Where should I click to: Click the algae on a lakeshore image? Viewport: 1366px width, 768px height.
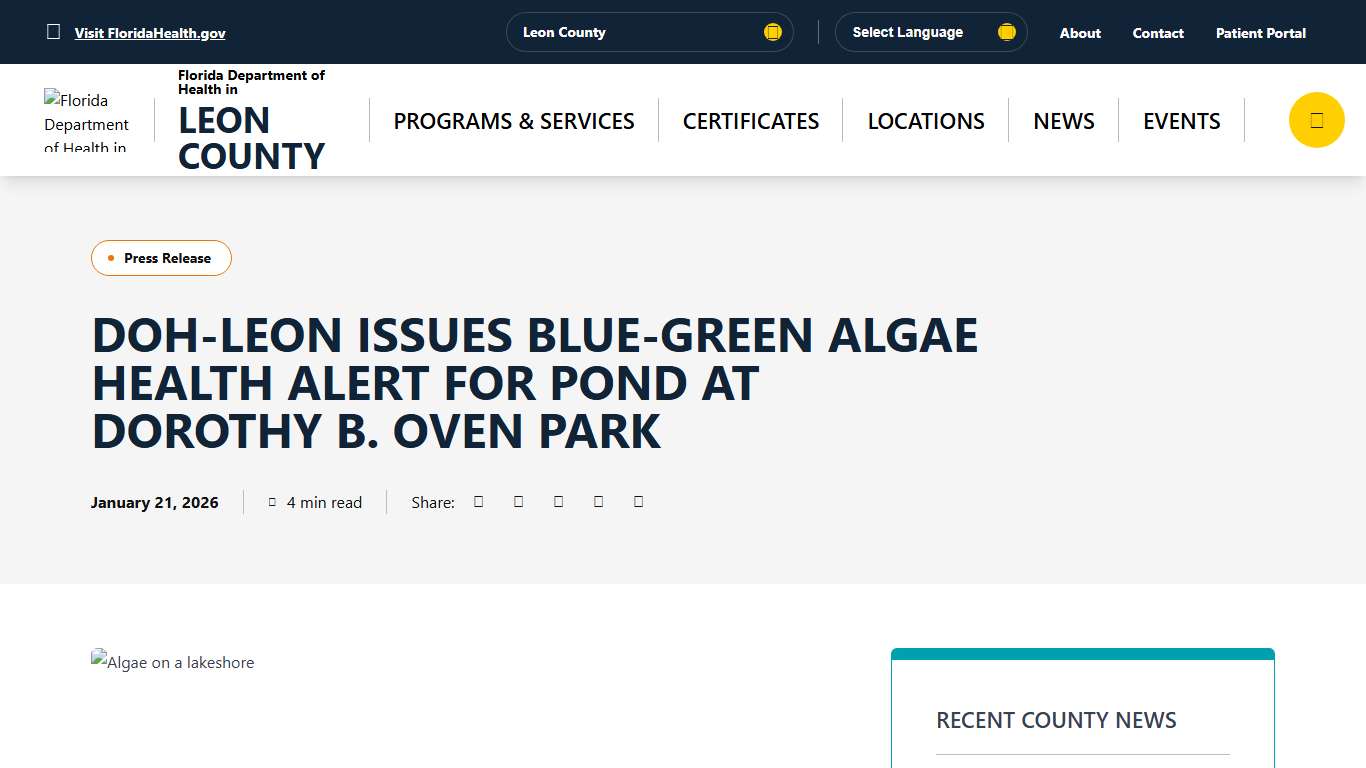[172, 661]
